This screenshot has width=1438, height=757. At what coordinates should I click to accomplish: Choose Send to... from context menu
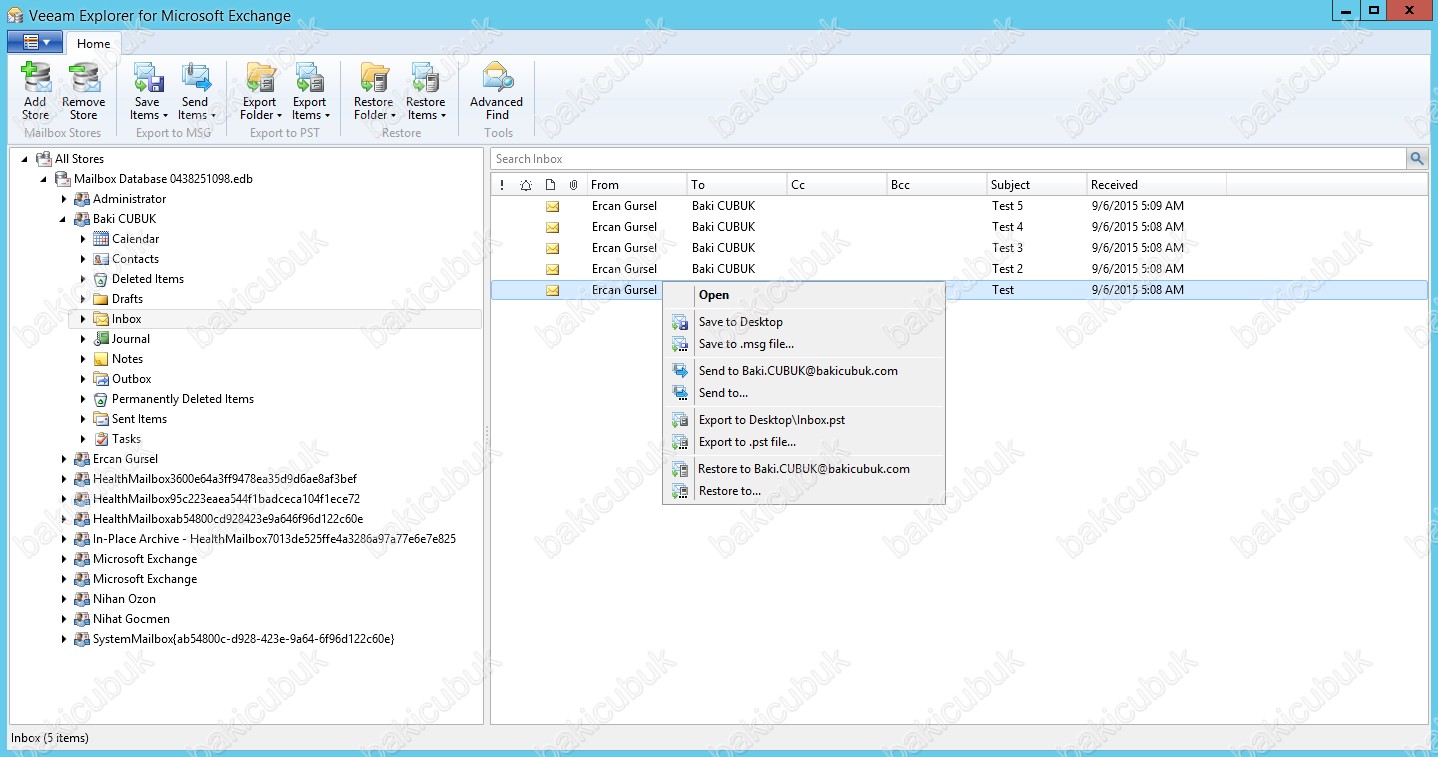click(804, 393)
